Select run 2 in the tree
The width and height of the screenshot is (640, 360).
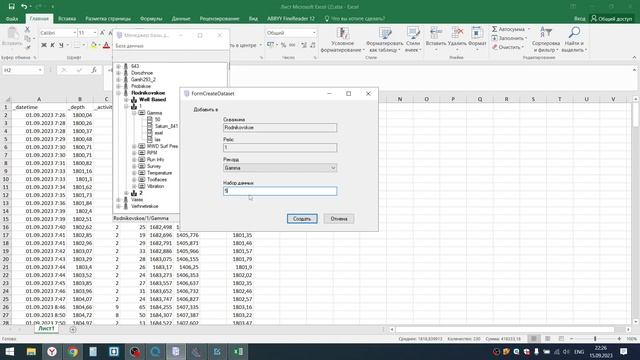141,193
